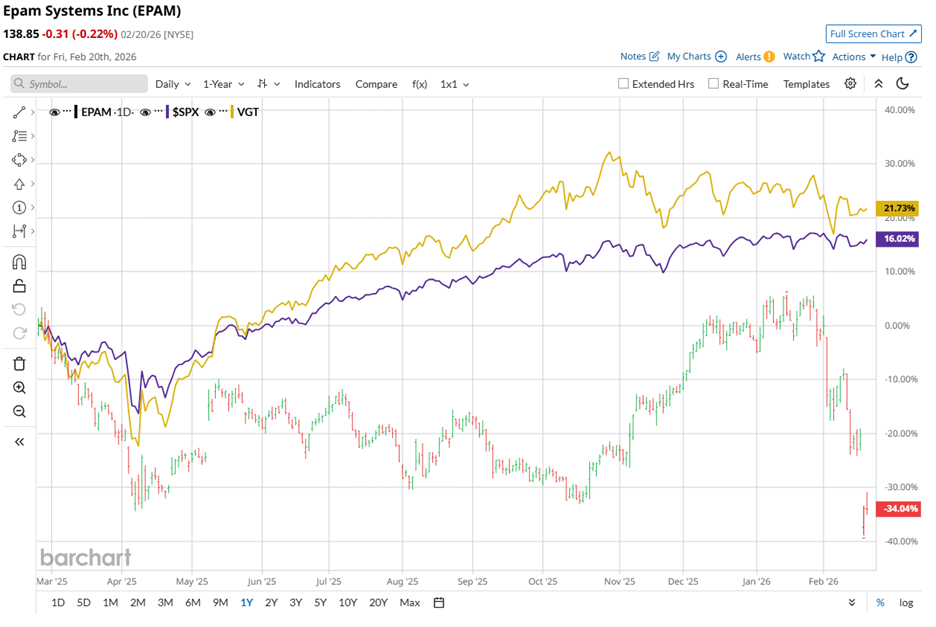Switch to the 5Y time range tab
Screen dimensions: 936x627
[x=320, y=603]
